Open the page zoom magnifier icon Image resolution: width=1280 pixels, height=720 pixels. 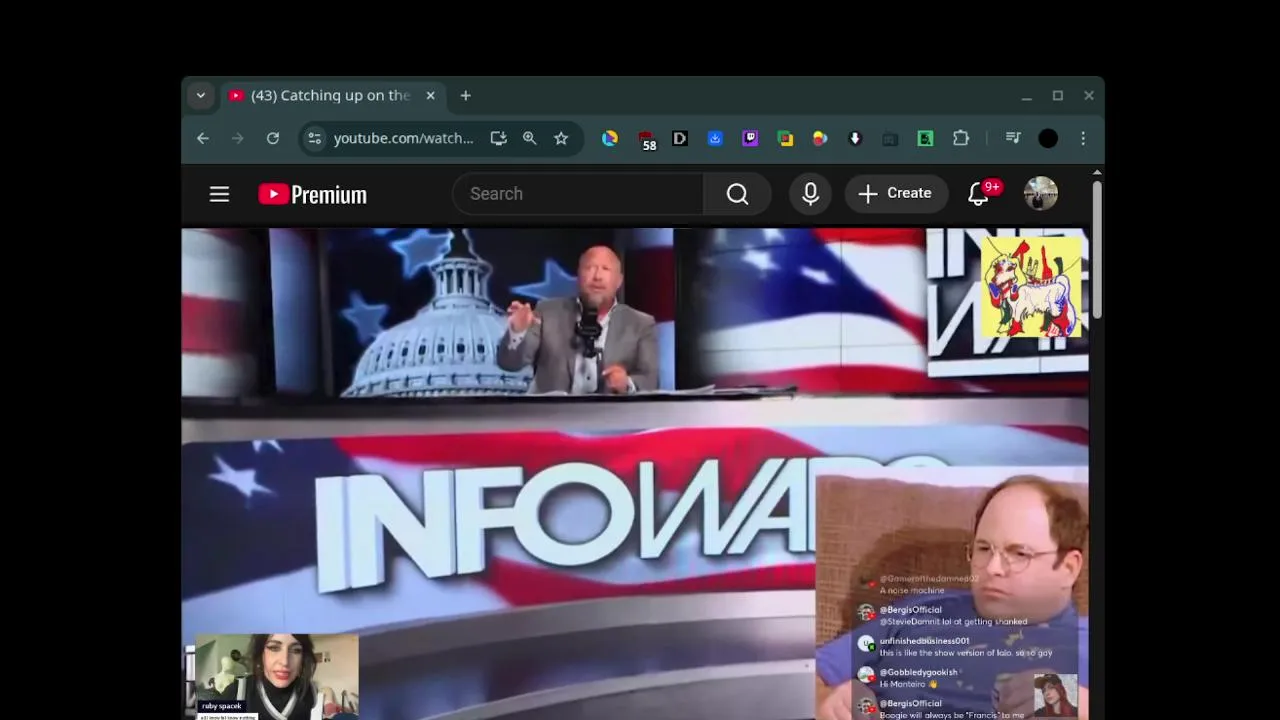(x=529, y=139)
